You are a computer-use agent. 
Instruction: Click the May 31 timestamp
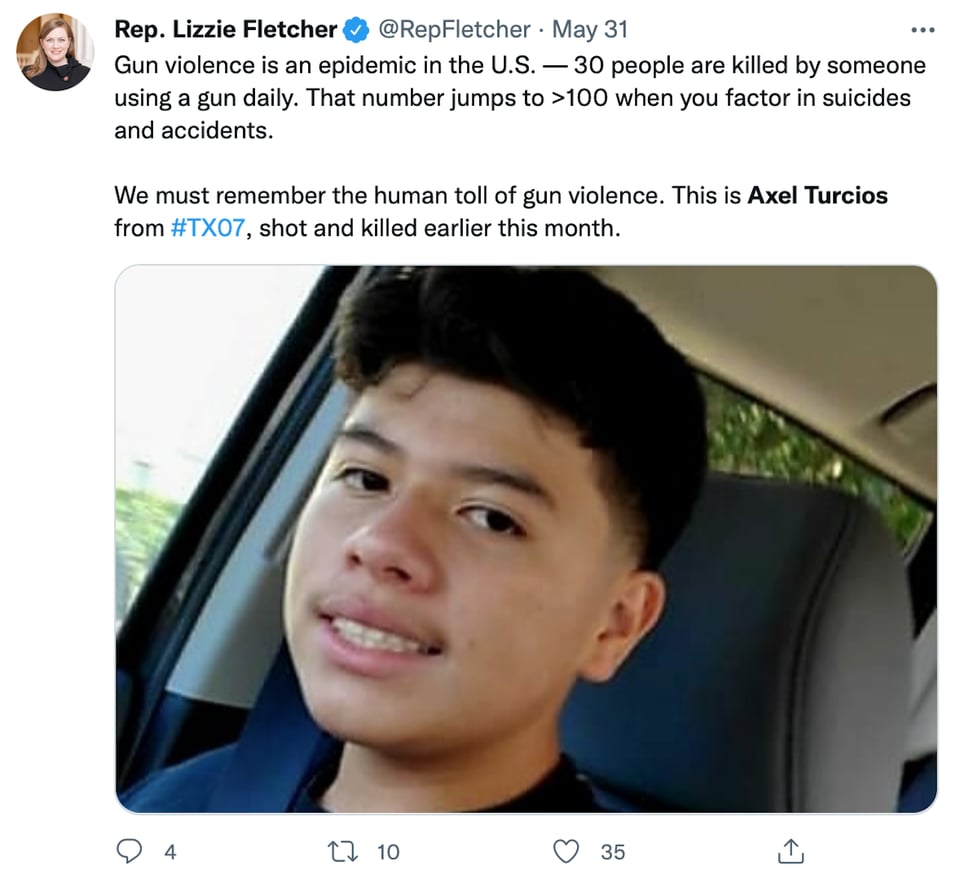(590, 29)
